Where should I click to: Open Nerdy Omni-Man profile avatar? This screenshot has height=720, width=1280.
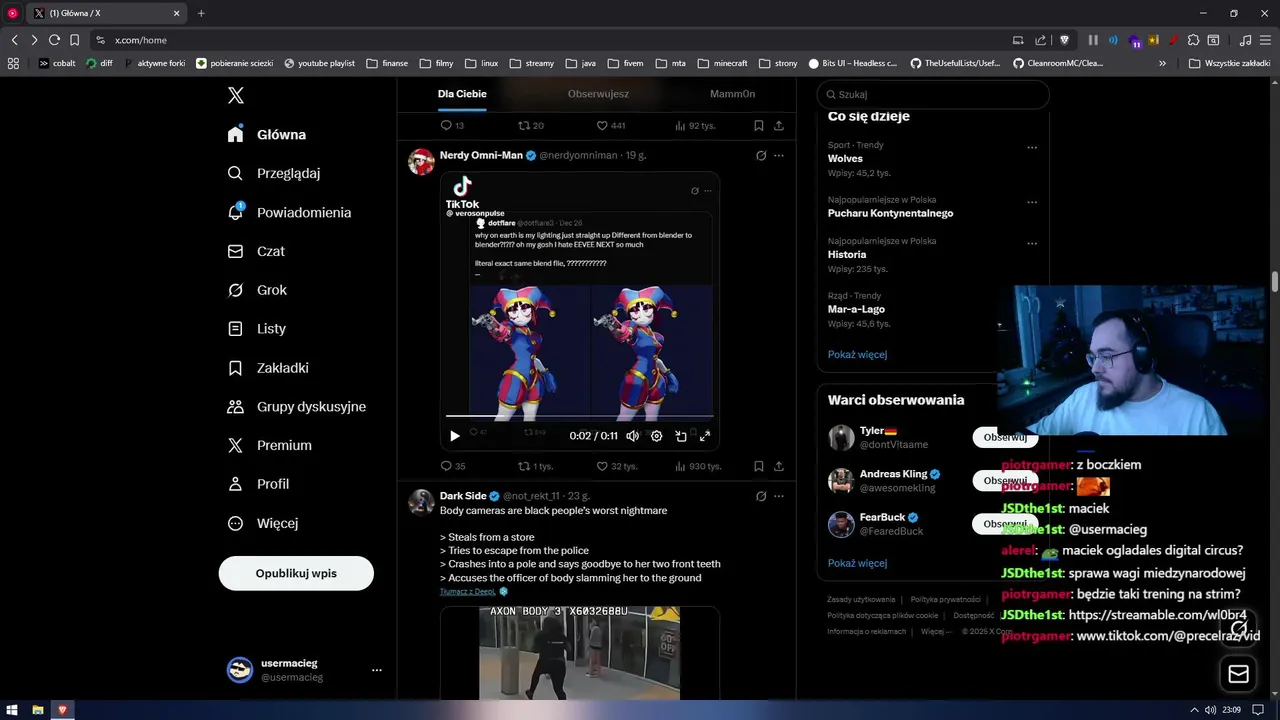point(421,162)
